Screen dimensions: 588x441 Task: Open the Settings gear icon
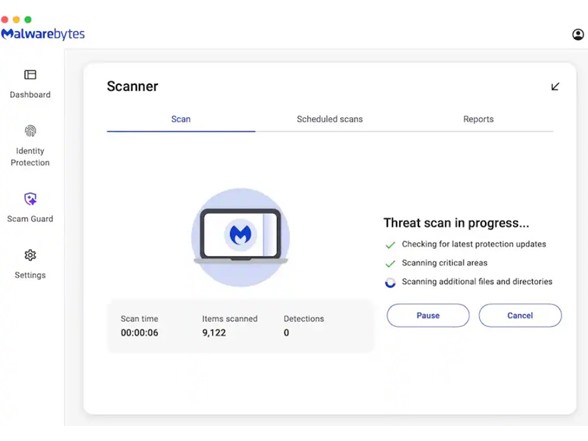tap(30, 255)
